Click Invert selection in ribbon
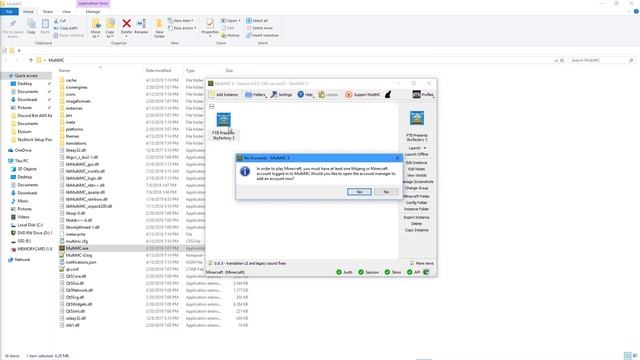This screenshot has width=640, height=360. tap(262, 36)
